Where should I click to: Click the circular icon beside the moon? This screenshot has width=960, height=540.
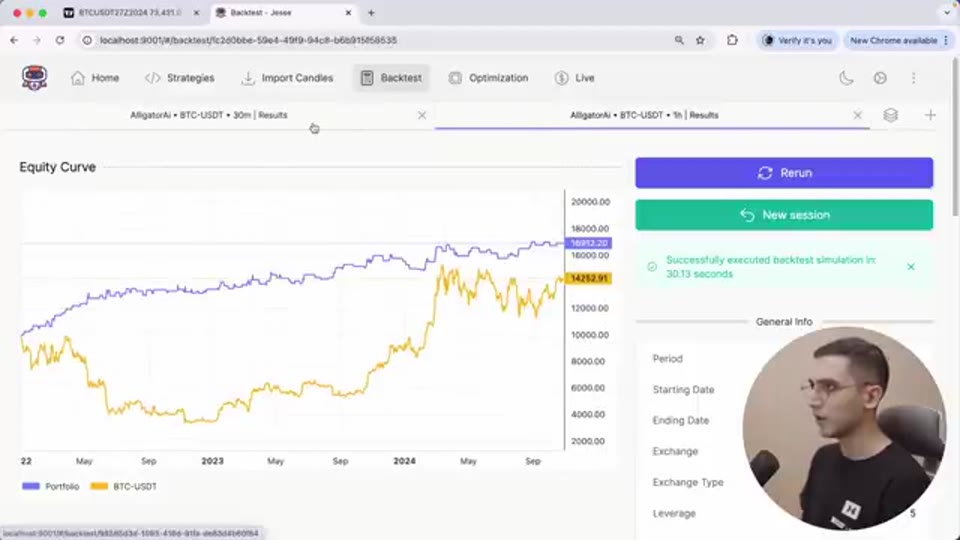pyautogui.click(x=880, y=78)
